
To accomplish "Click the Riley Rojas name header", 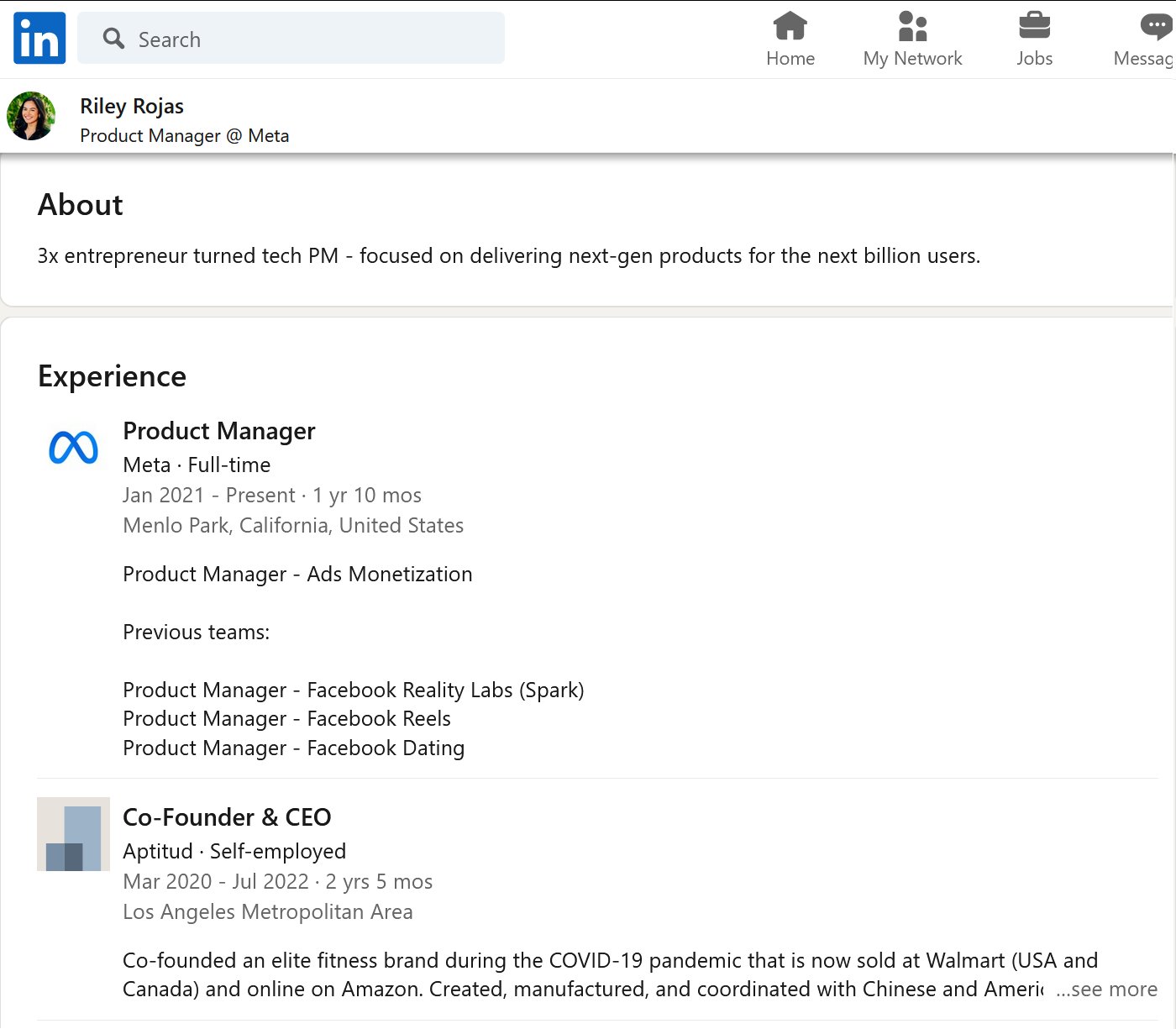I will coord(132,107).
